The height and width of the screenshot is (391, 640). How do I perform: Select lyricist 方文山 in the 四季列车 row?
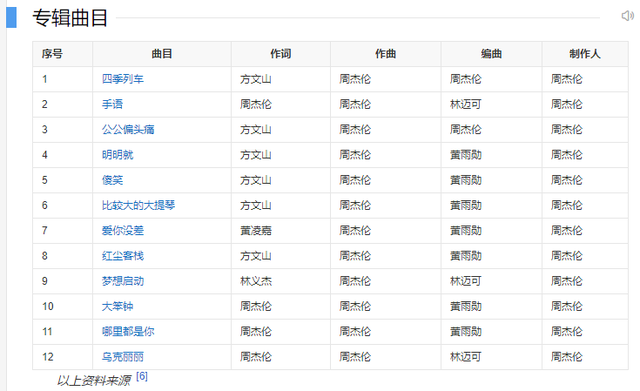point(256,79)
